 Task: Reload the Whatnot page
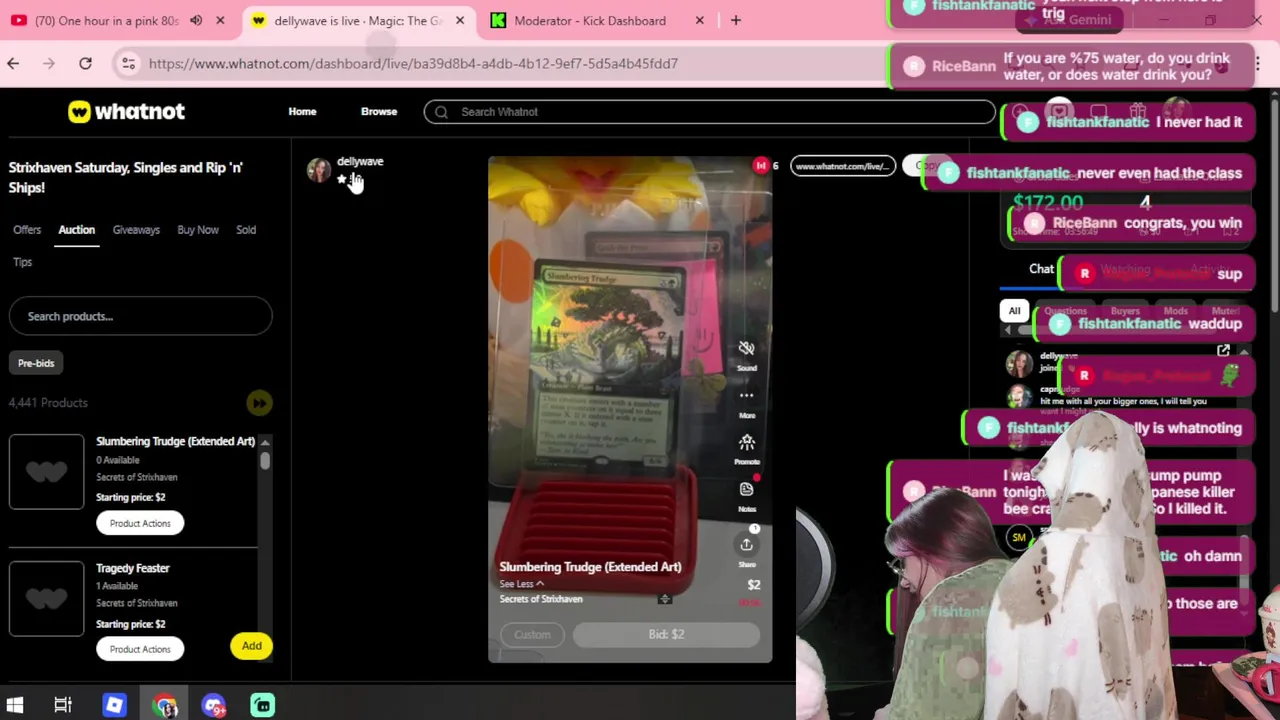coord(86,64)
